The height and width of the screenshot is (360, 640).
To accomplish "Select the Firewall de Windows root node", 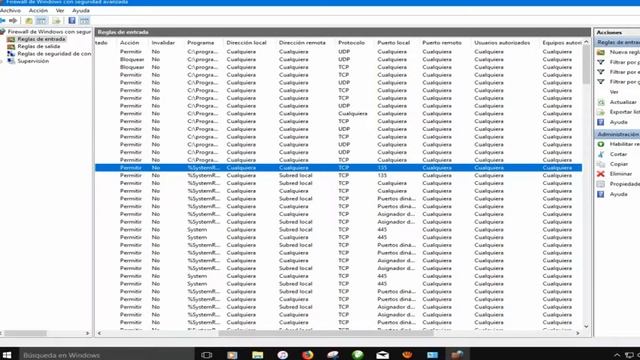I will click(x=49, y=31).
